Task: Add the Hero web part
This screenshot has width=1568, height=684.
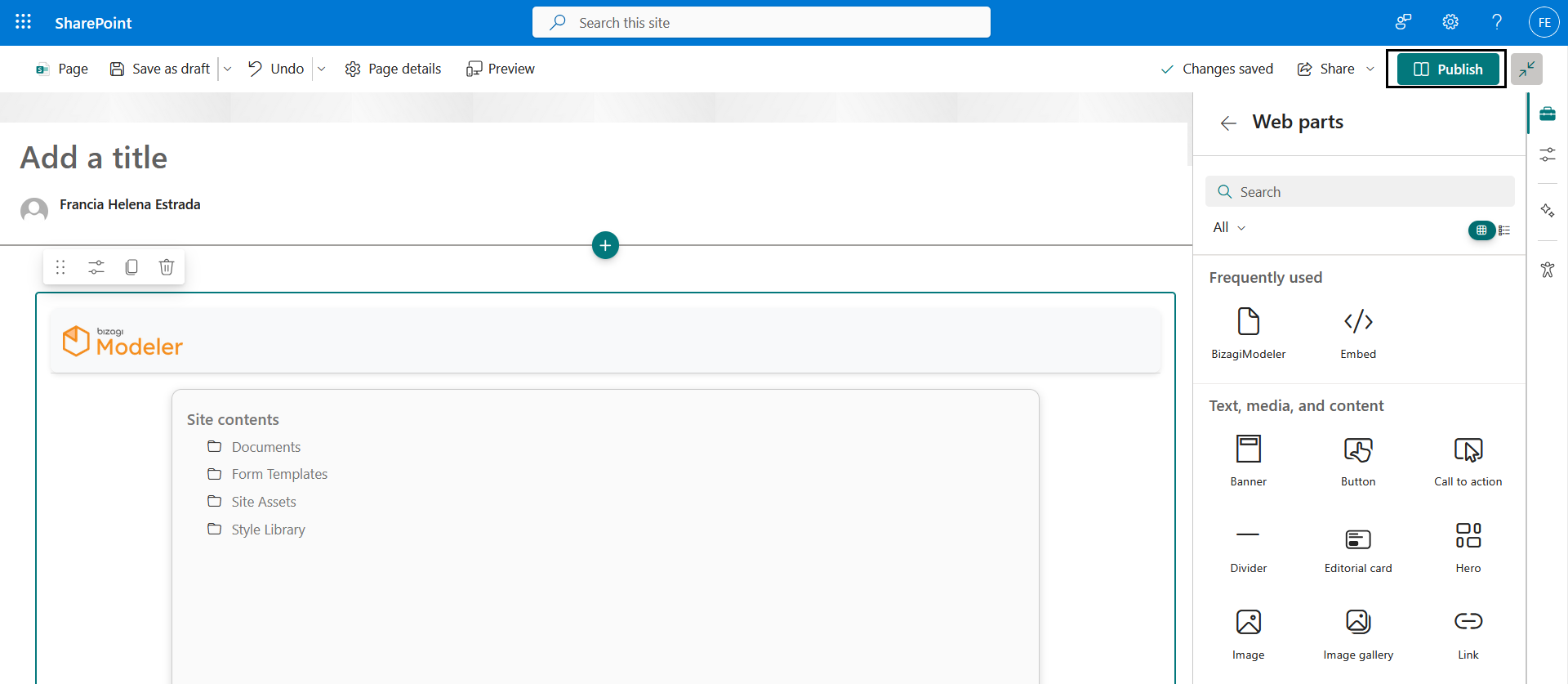Action: (x=1468, y=547)
